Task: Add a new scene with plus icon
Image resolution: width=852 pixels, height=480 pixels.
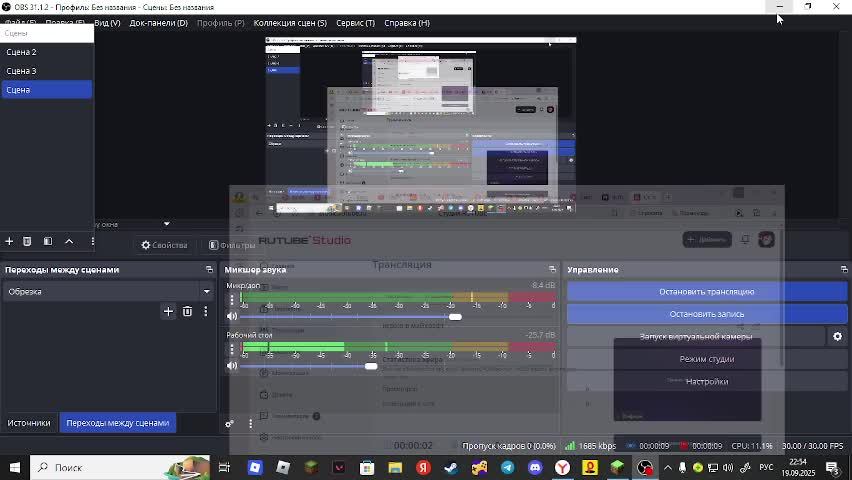Action: click(x=9, y=241)
